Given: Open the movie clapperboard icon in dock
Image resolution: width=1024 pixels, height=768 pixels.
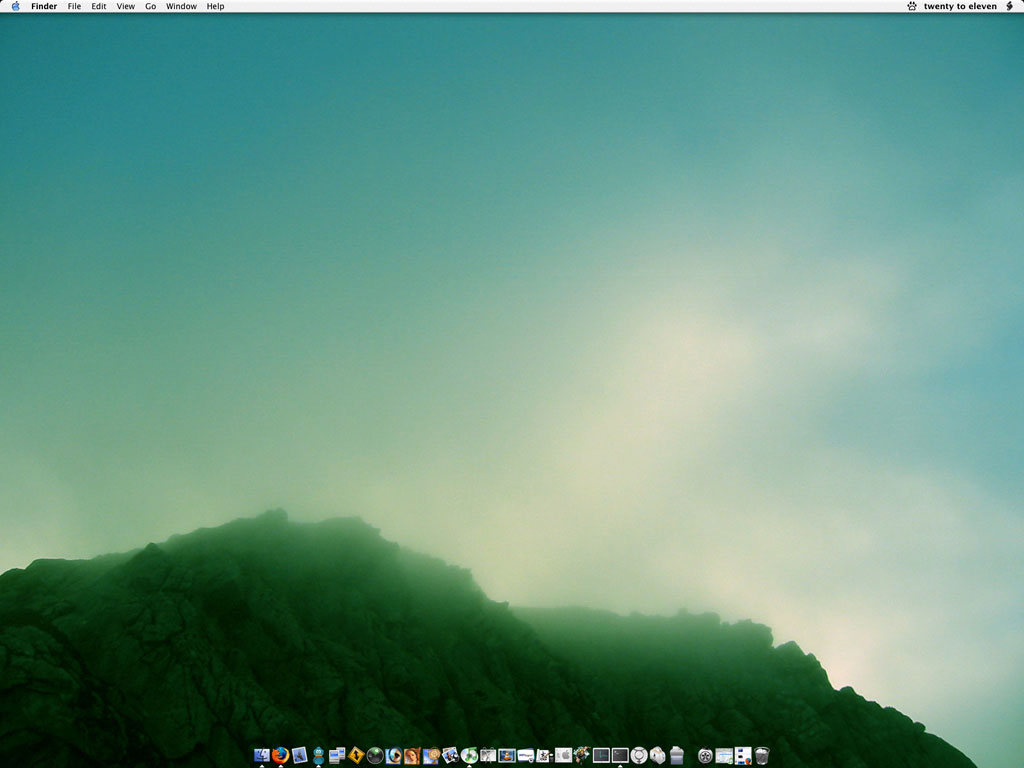Looking at the screenshot, I should (x=488, y=756).
